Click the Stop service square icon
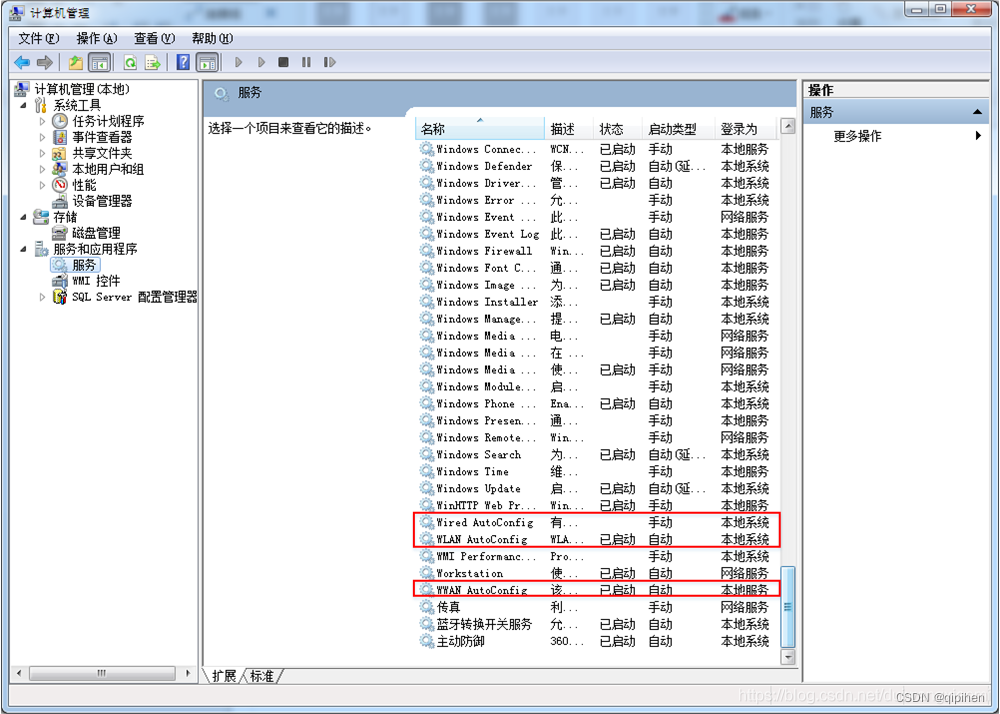1000x714 pixels. click(x=284, y=62)
